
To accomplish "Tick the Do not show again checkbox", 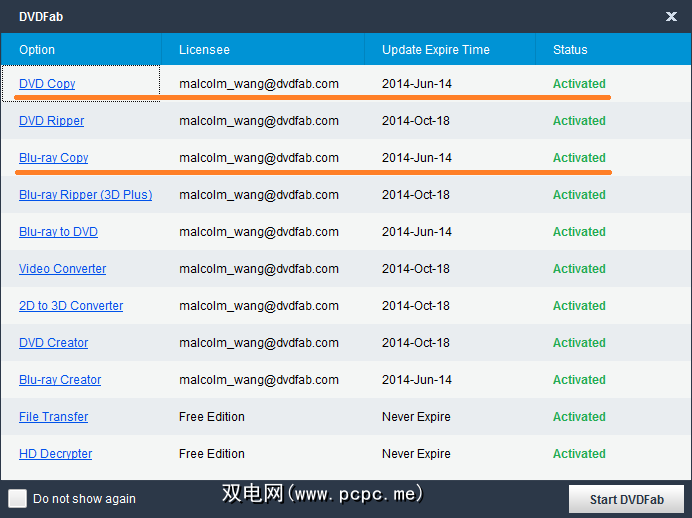I will coord(18,499).
